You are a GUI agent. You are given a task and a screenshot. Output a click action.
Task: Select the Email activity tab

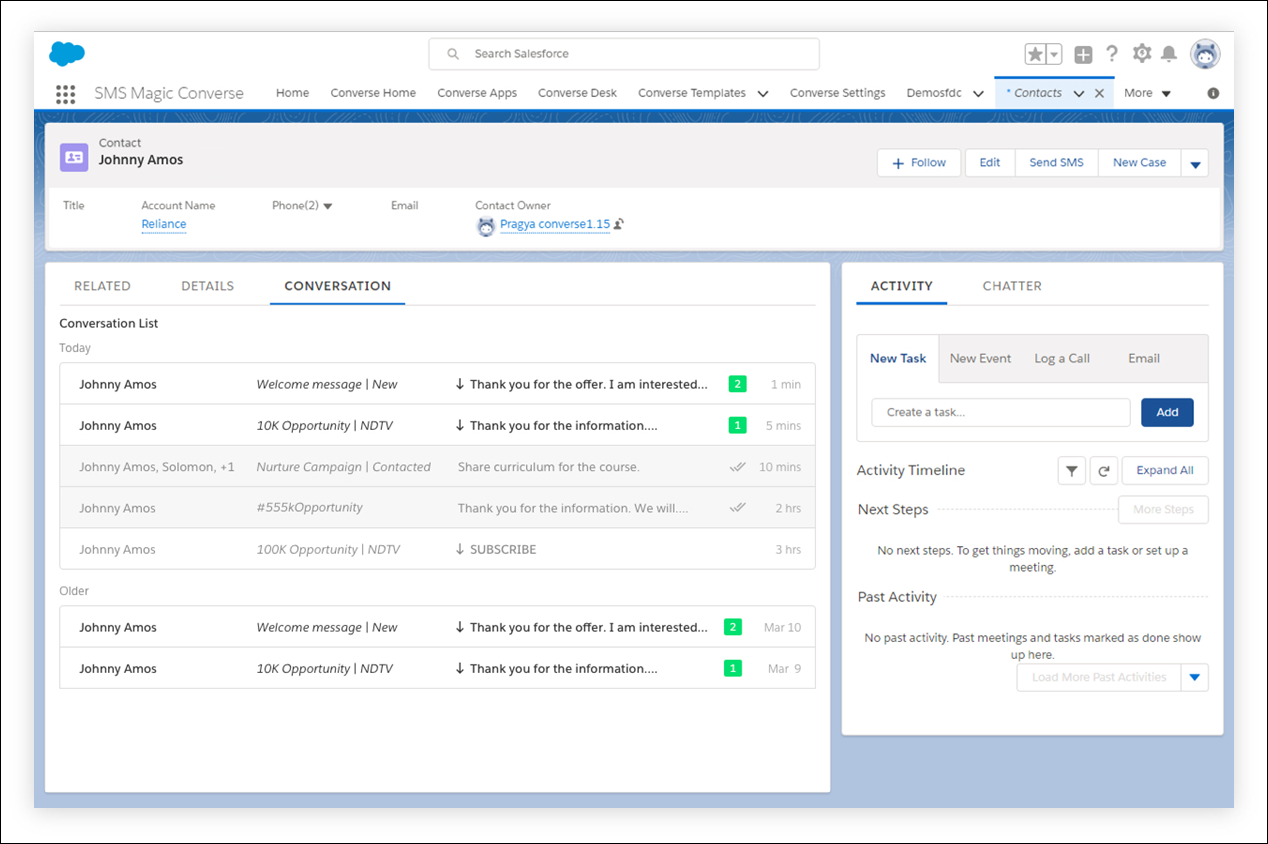point(1144,358)
